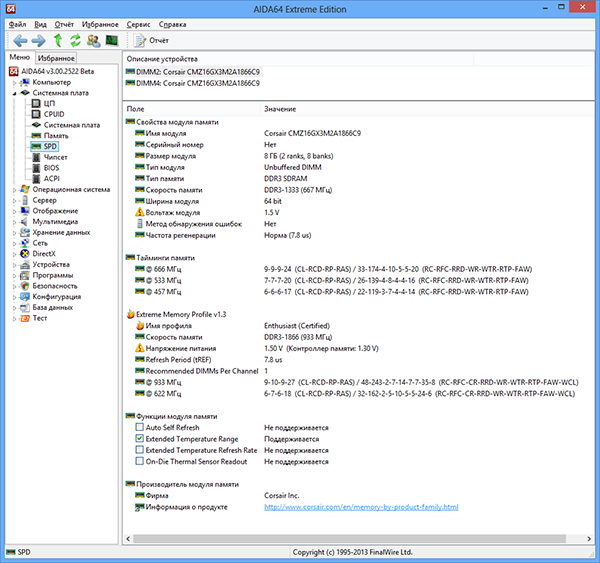
Task: Open the Справка menu
Action: [x=172, y=24]
